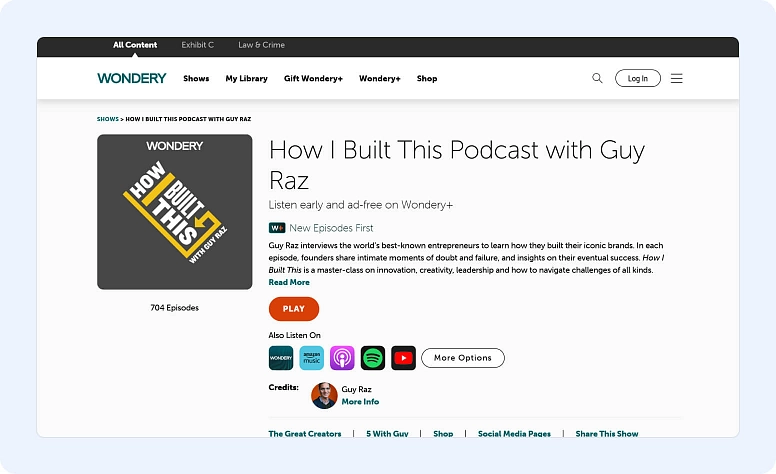Click the 704 Episodes count text
Image resolution: width=776 pixels, height=474 pixels.
click(175, 308)
